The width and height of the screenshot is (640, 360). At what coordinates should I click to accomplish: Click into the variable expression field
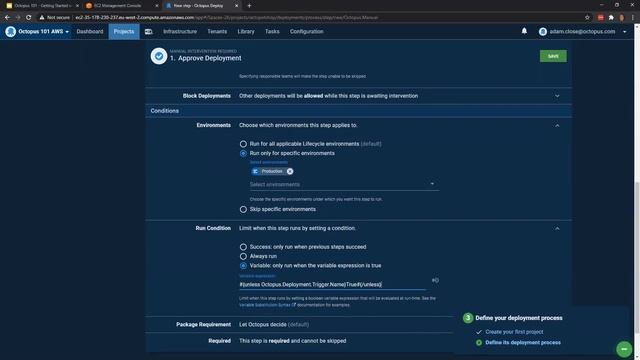[332, 284]
